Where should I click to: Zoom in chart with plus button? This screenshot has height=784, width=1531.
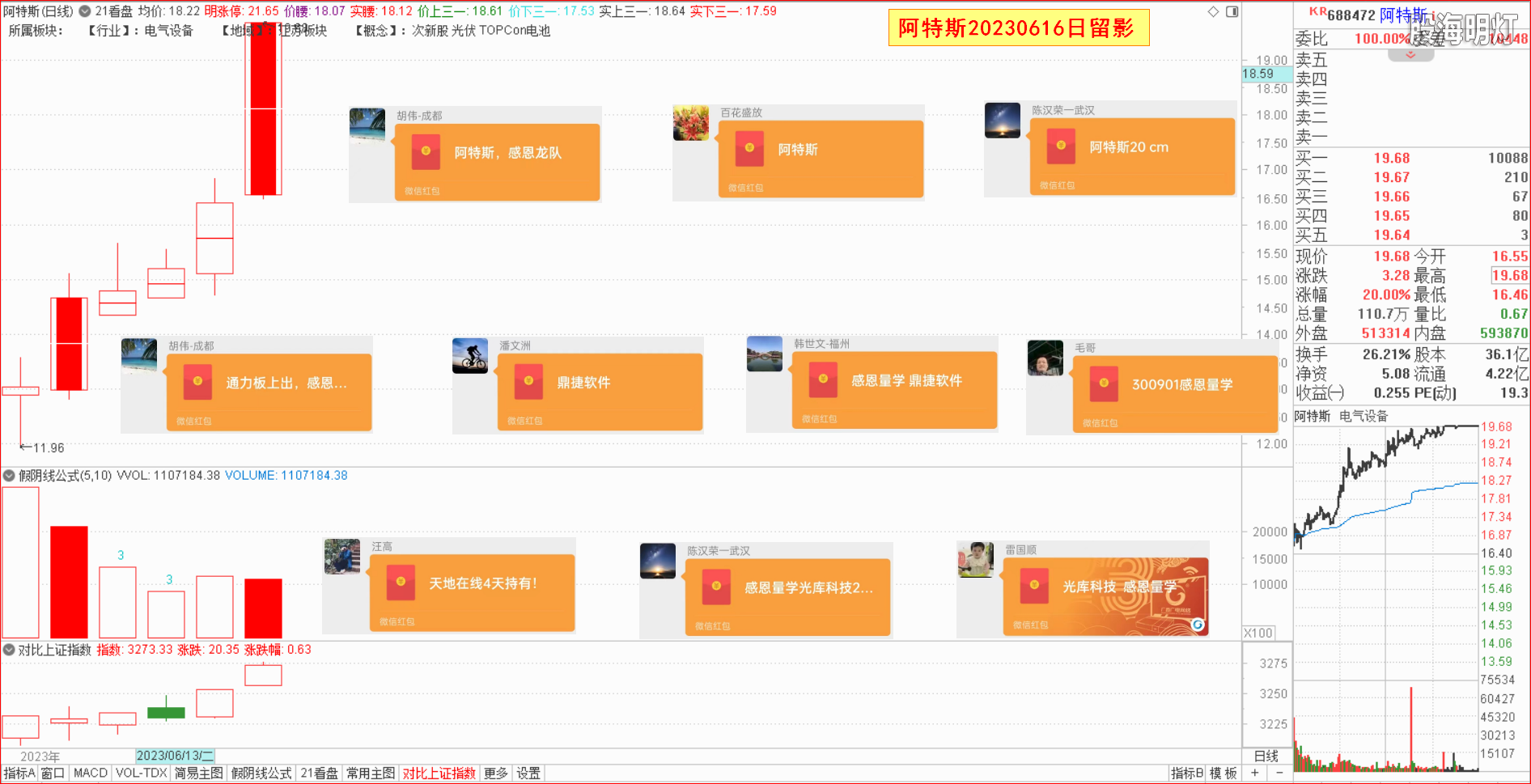pyautogui.click(x=1254, y=773)
